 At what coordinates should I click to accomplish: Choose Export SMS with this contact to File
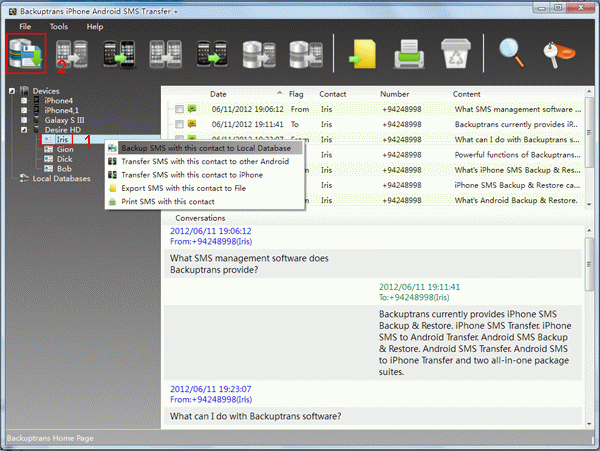tap(204, 188)
